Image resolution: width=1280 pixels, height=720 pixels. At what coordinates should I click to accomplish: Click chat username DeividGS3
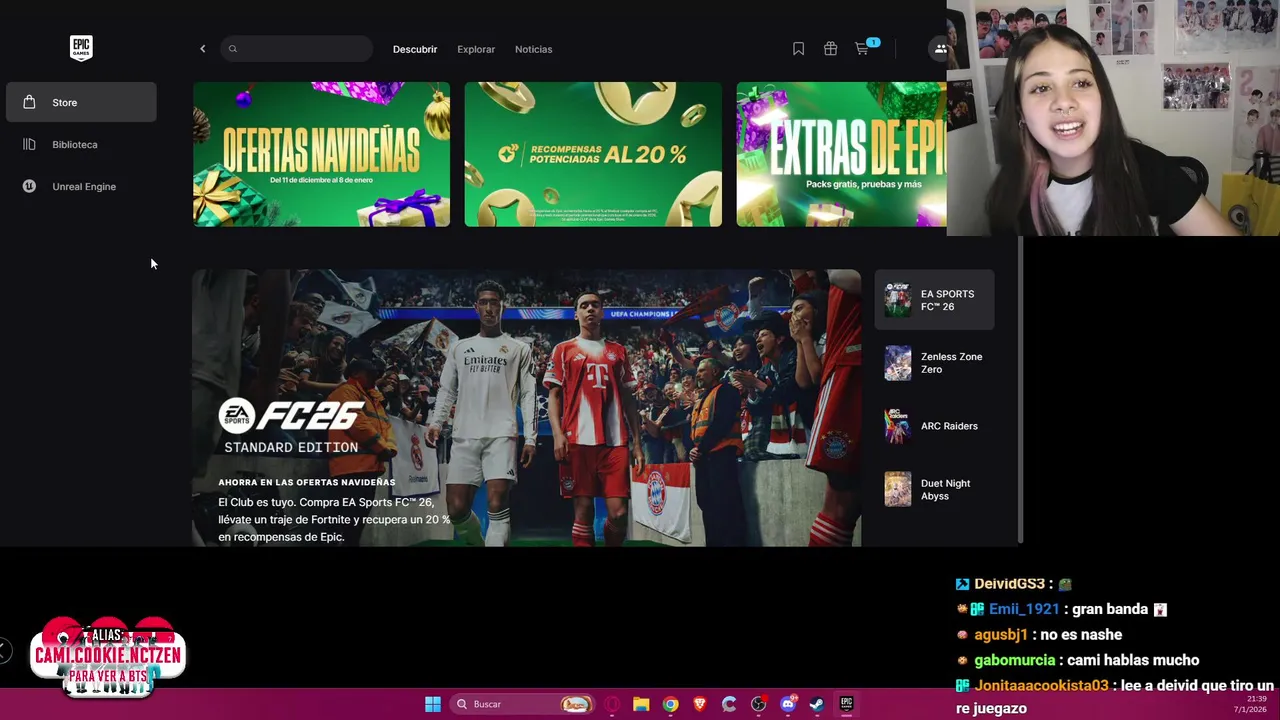[x=1010, y=584]
